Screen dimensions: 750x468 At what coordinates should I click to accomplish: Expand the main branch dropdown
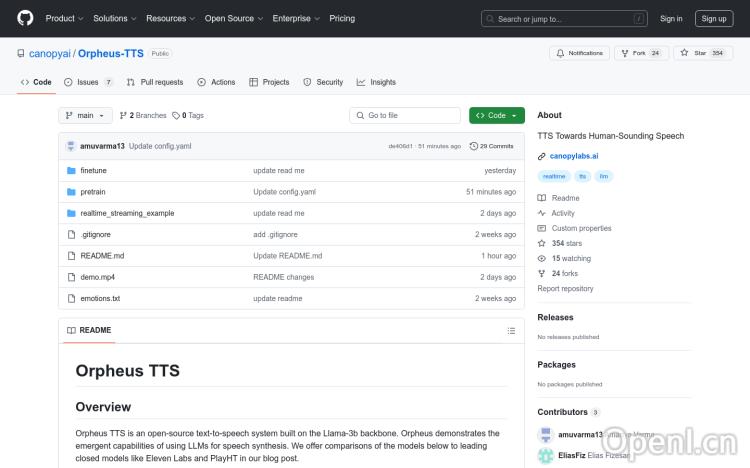(85, 115)
